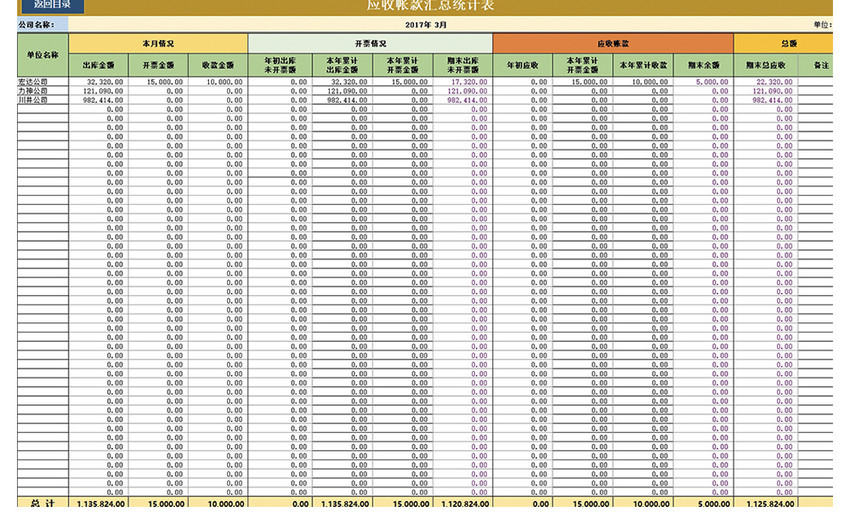850x524 pixels.
Task: Select the purple 22,320.00 cell
Action: tap(765, 82)
